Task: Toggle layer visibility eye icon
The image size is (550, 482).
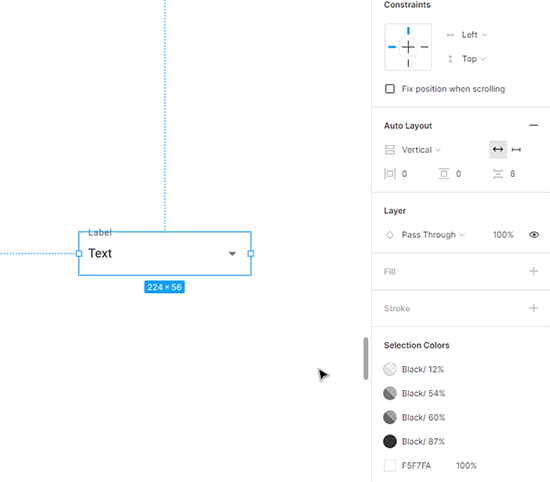Action: [x=534, y=234]
